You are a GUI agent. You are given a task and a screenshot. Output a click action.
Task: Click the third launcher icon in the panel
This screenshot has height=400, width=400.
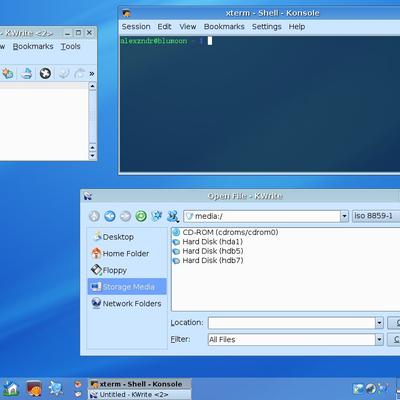click(55, 389)
